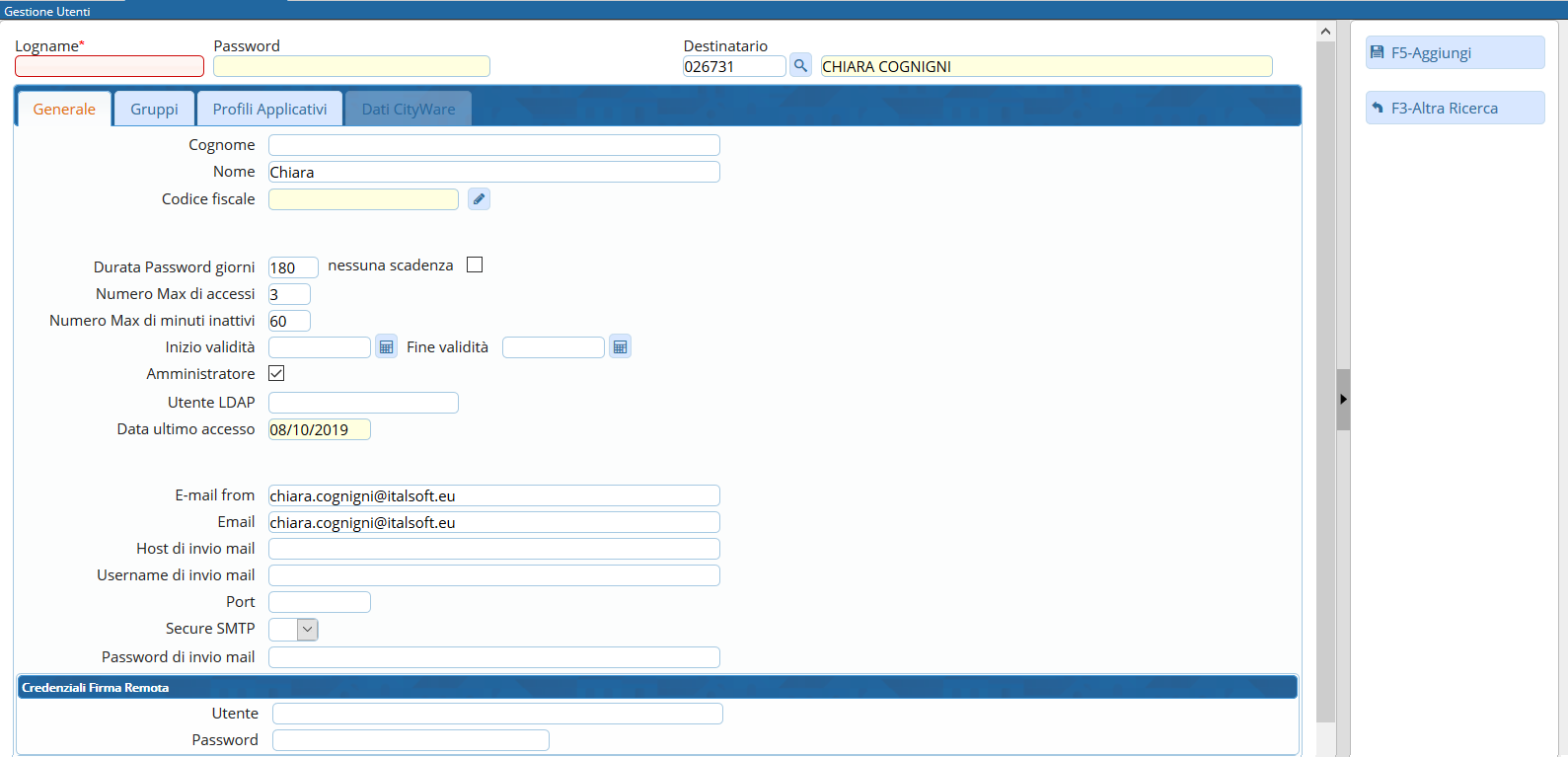Click the Durata Password giorni field
This screenshot has width=1568, height=757.
coord(293,267)
